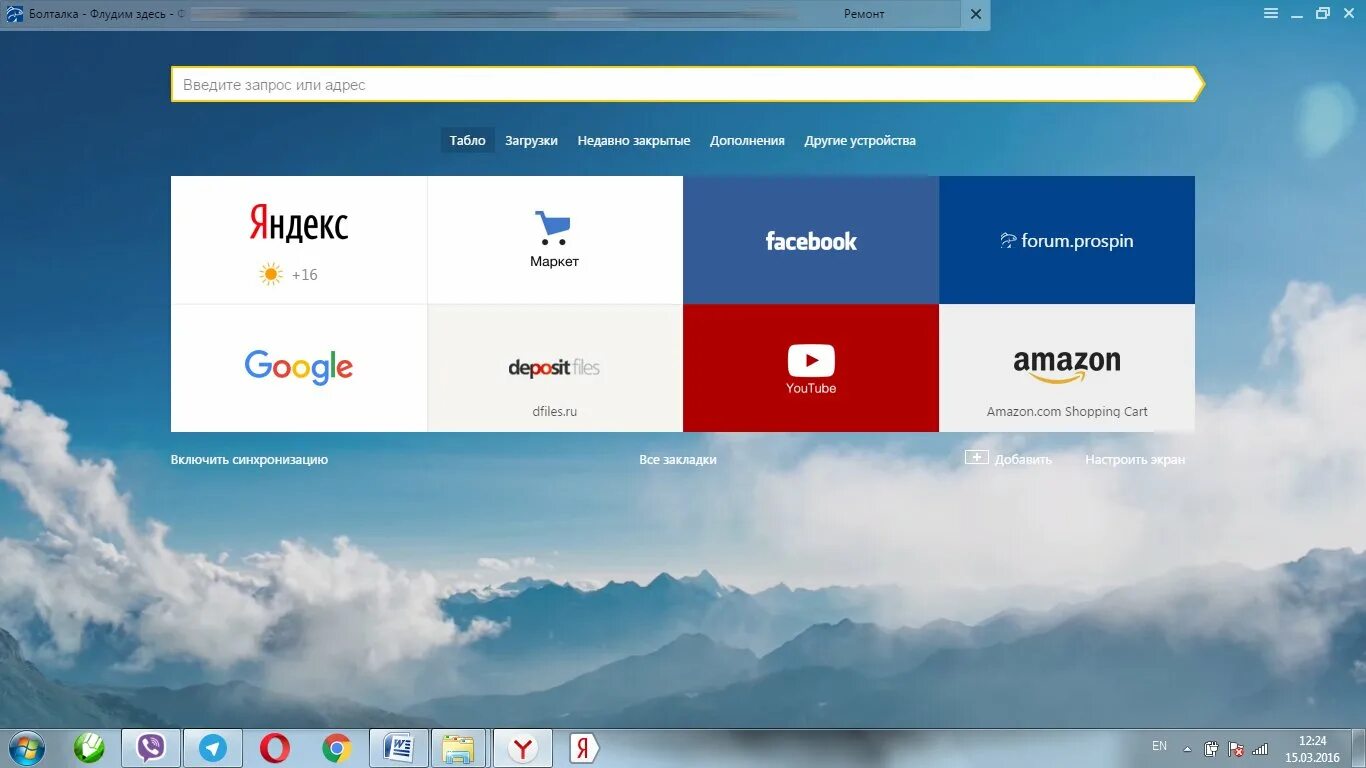Open the depositfiles dfiles.ru tile
Viewport: 1366px width, 768px height.
tap(555, 368)
